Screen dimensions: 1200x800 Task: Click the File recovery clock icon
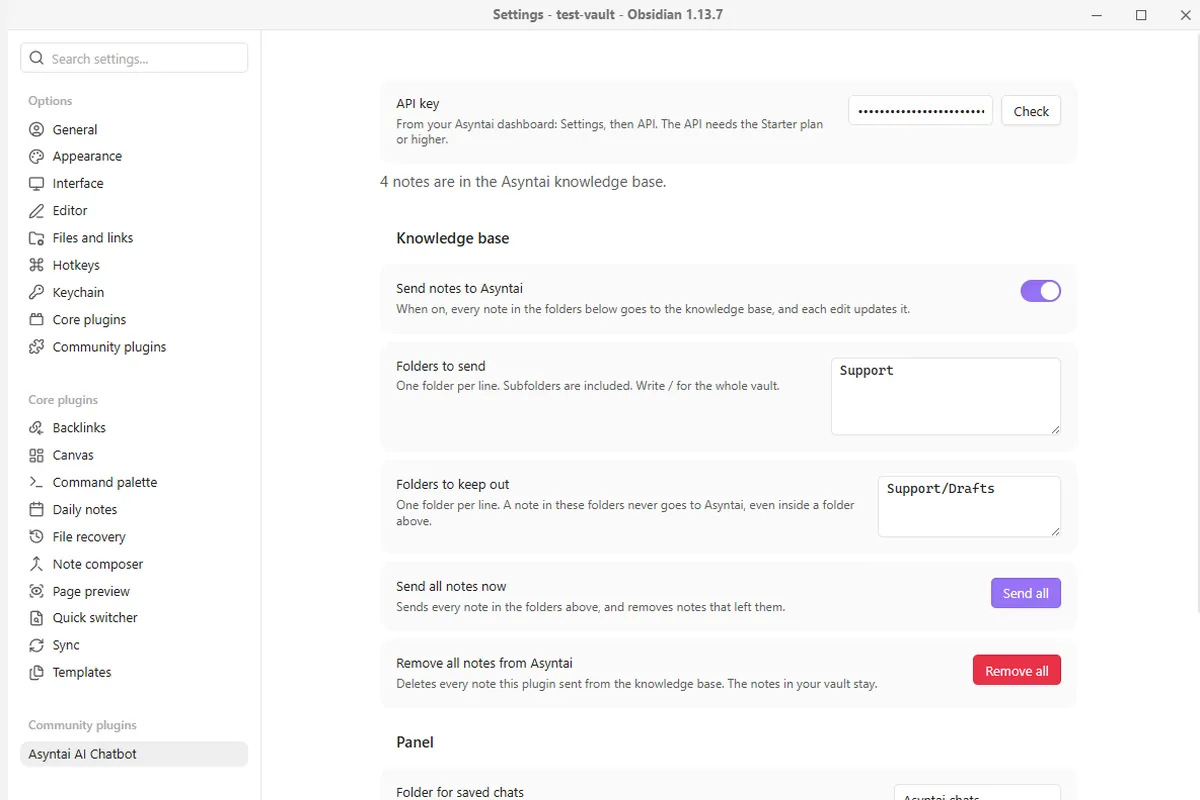pyautogui.click(x=37, y=537)
